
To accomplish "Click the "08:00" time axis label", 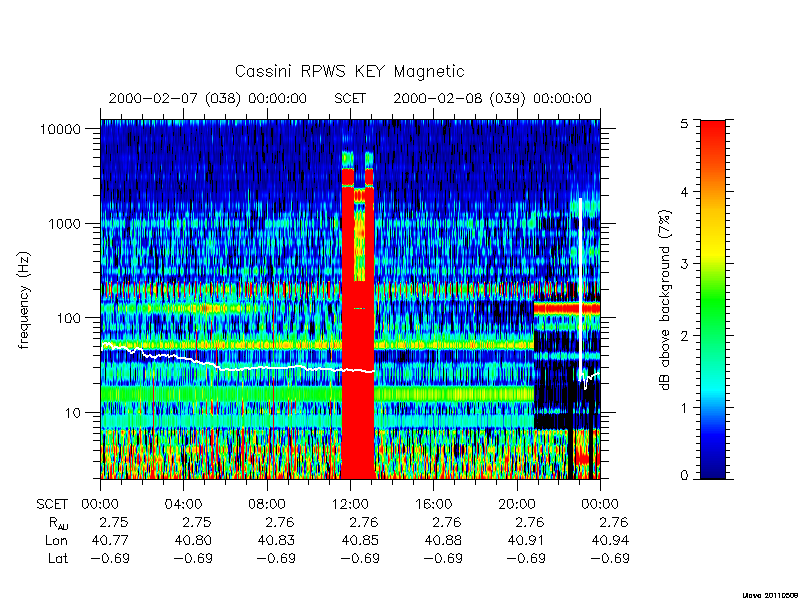I will point(267,504).
